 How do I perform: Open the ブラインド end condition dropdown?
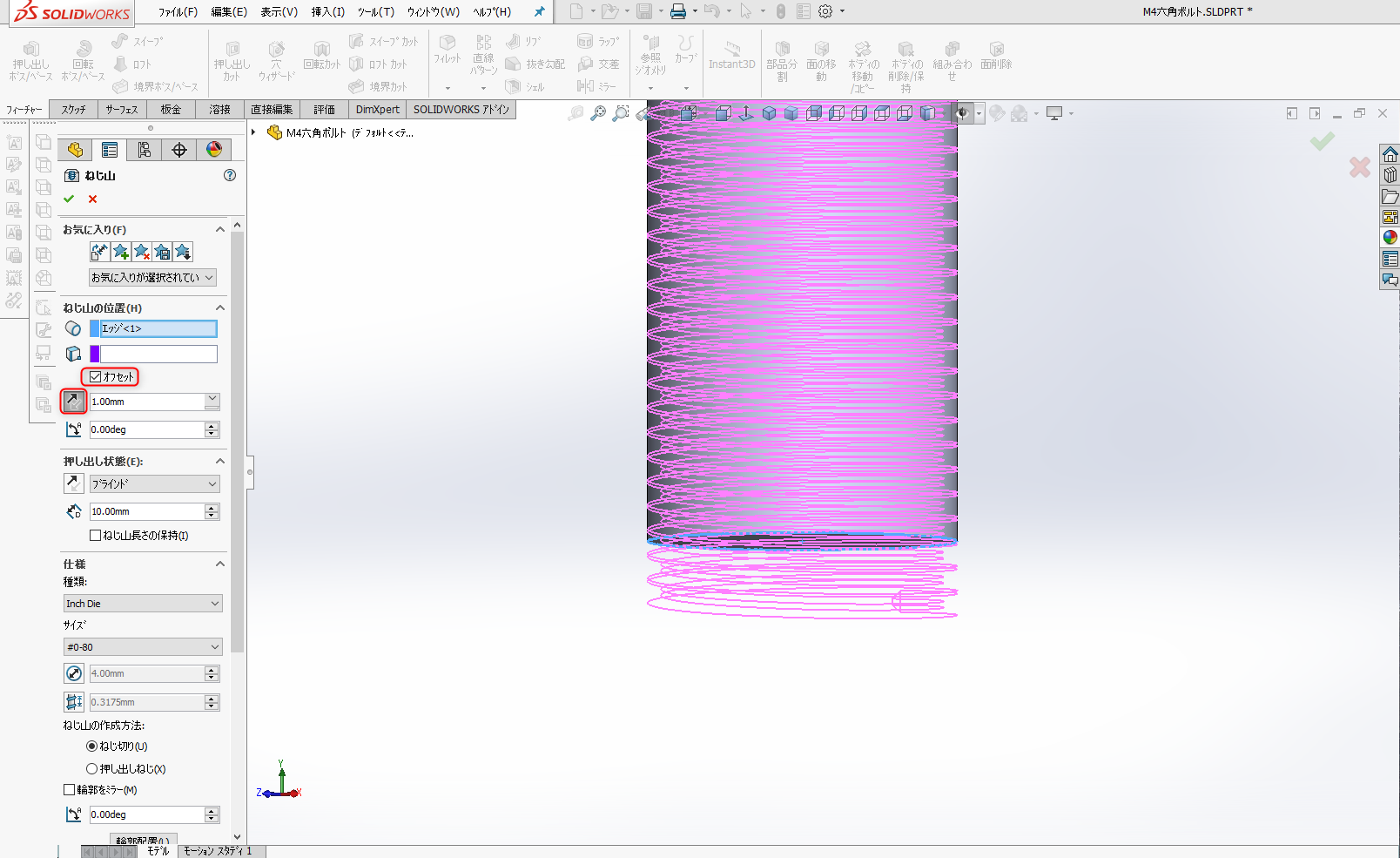(154, 484)
